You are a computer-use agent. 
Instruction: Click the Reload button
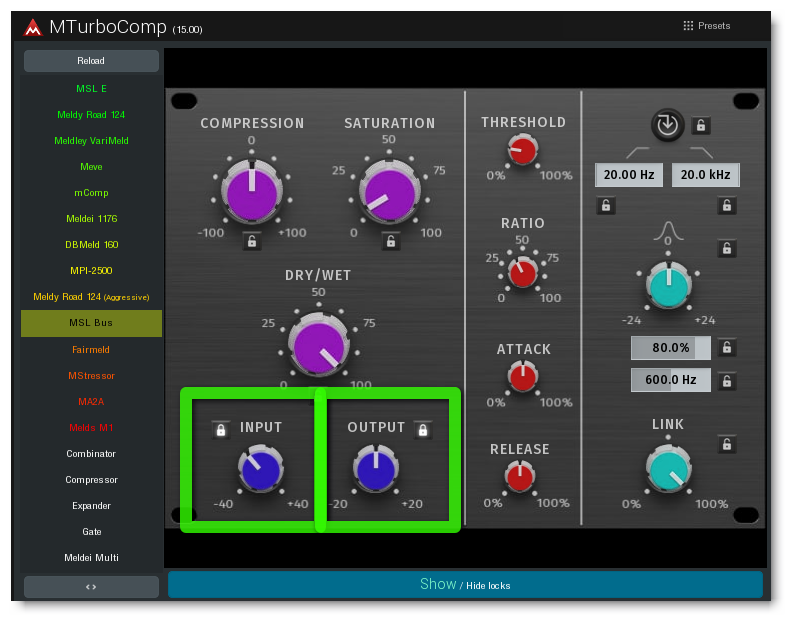(x=91, y=61)
